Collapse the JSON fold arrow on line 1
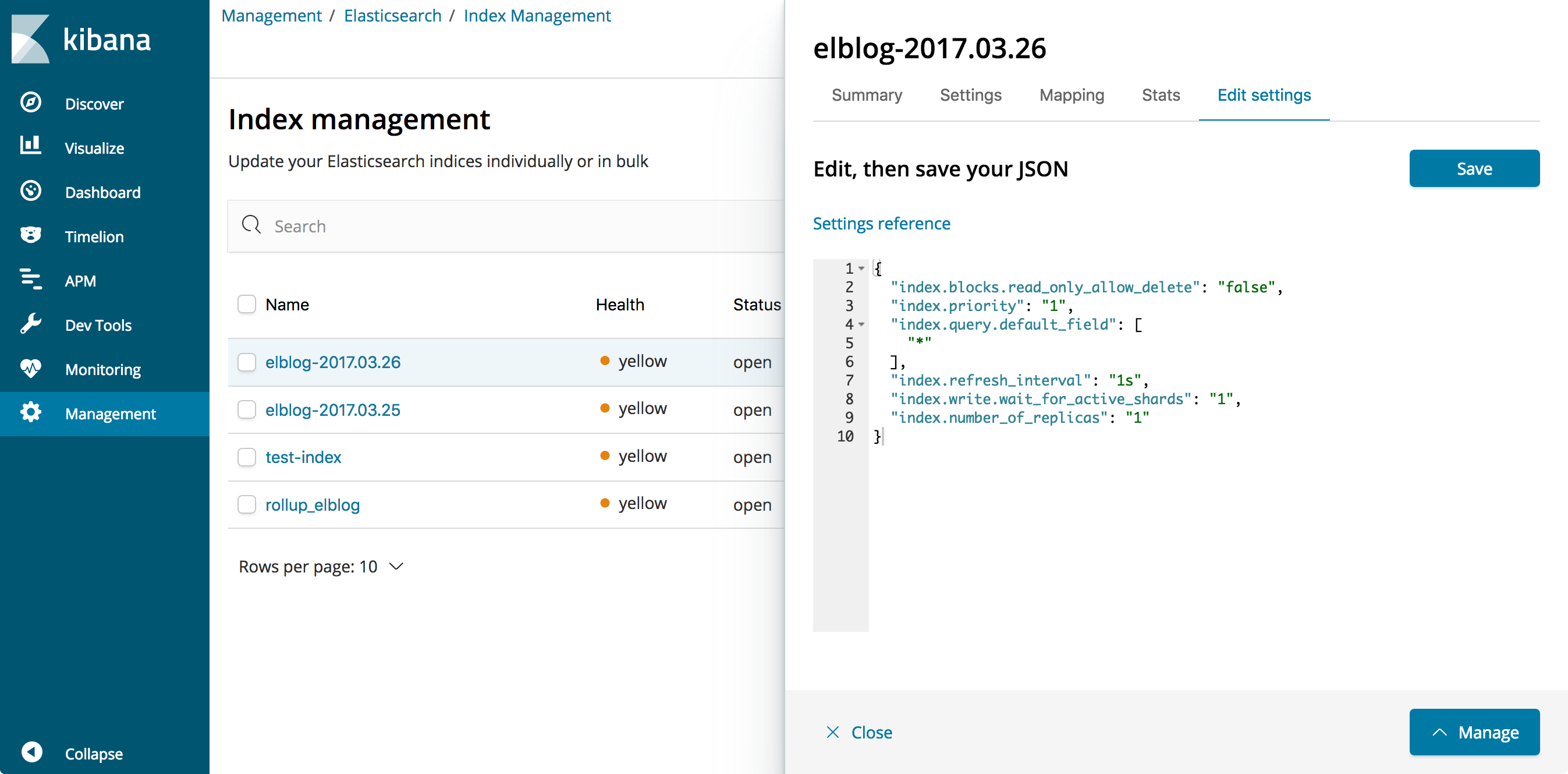The height and width of the screenshot is (774, 1568). click(861, 268)
